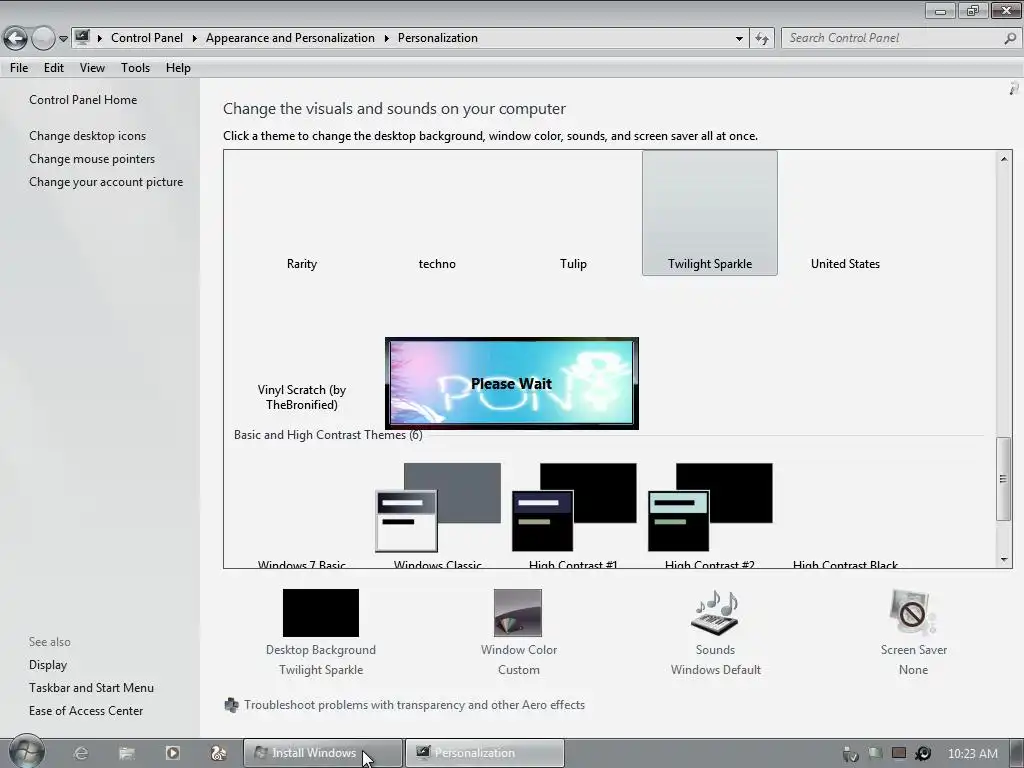
Task: Open the recent pages dropdown arrow
Action: click(63, 39)
